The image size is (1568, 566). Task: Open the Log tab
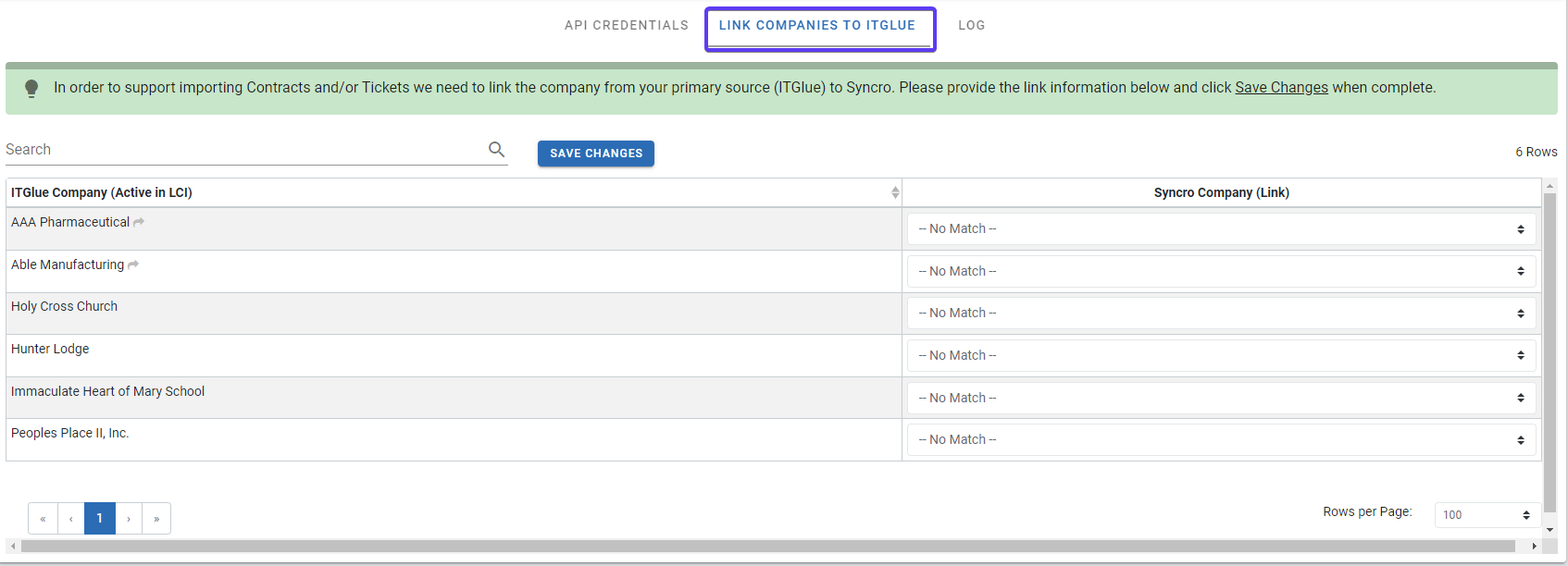pos(971,25)
